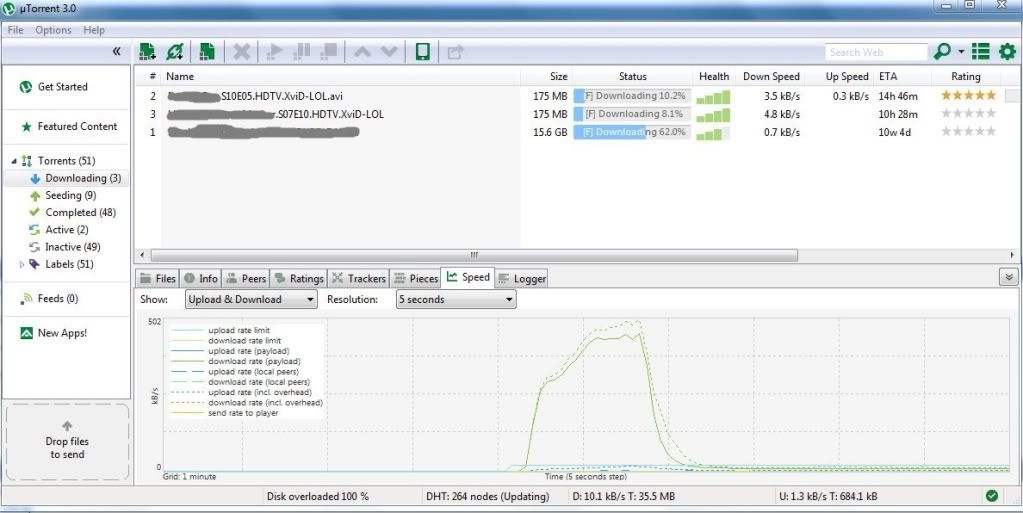This screenshot has width=1023, height=513.
Task: Collapse the Torrents (51) tree node
Action: coord(14,161)
